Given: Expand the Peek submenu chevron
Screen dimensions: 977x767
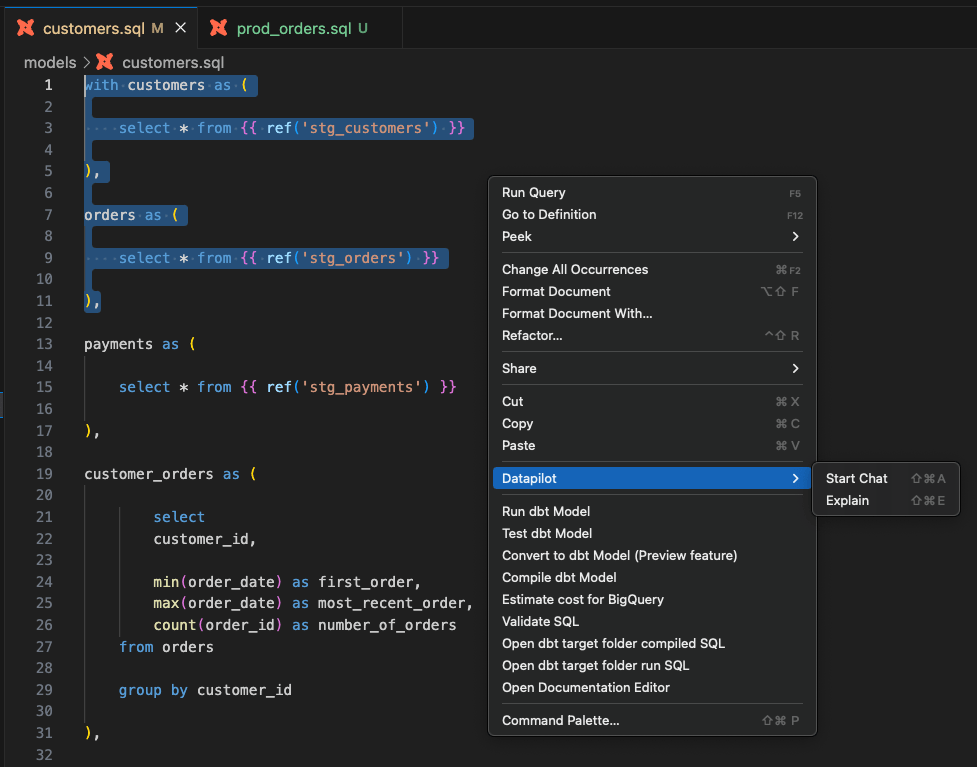Looking at the screenshot, I should click(795, 236).
